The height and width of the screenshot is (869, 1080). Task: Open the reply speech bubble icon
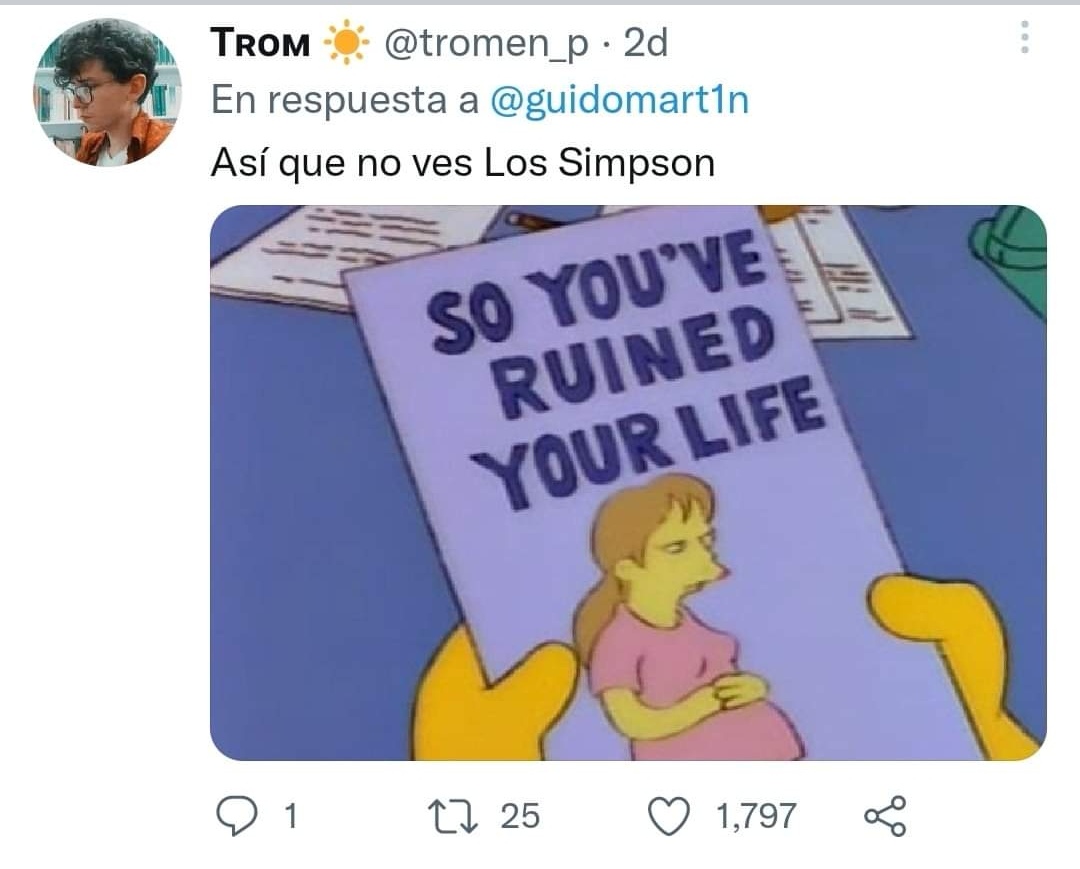[237, 816]
